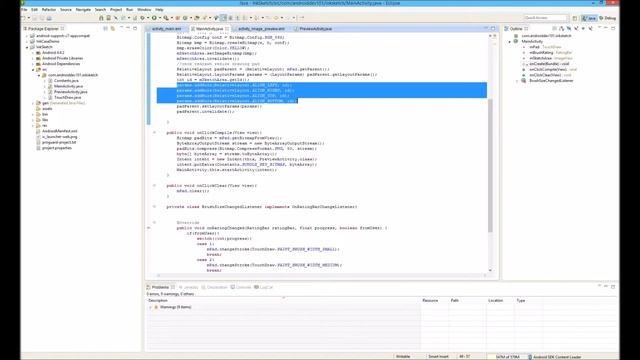Click the Save toolbar icon

[x=35, y=18]
